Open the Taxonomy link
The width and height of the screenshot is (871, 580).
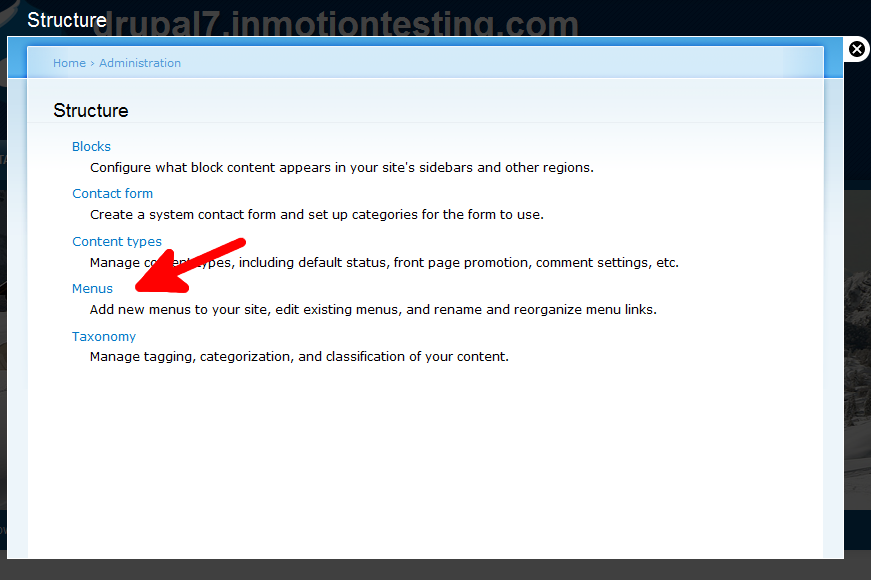coord(104,337)
